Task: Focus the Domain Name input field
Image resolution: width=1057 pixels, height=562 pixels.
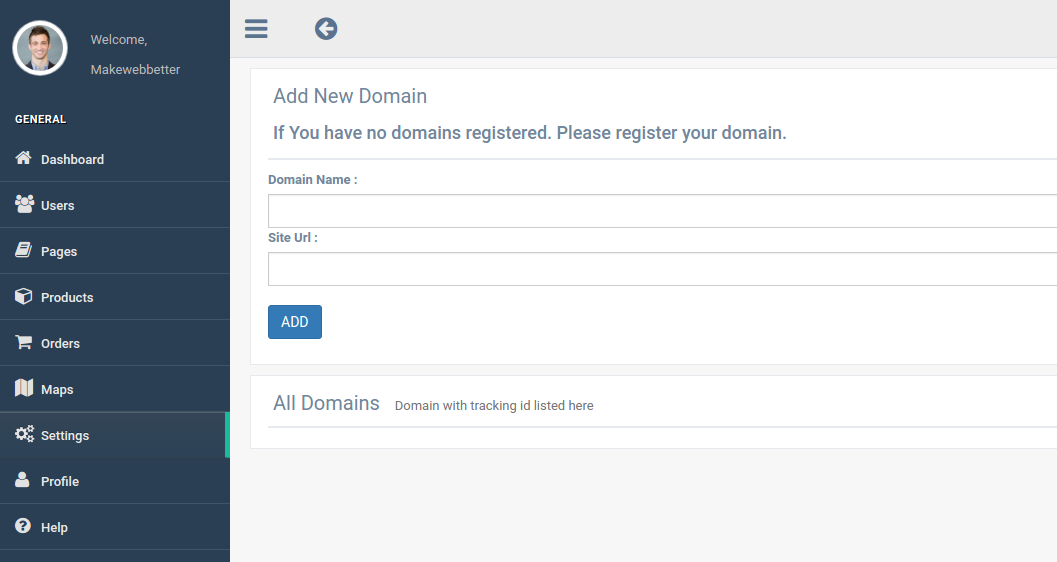Action: [663, 211]
